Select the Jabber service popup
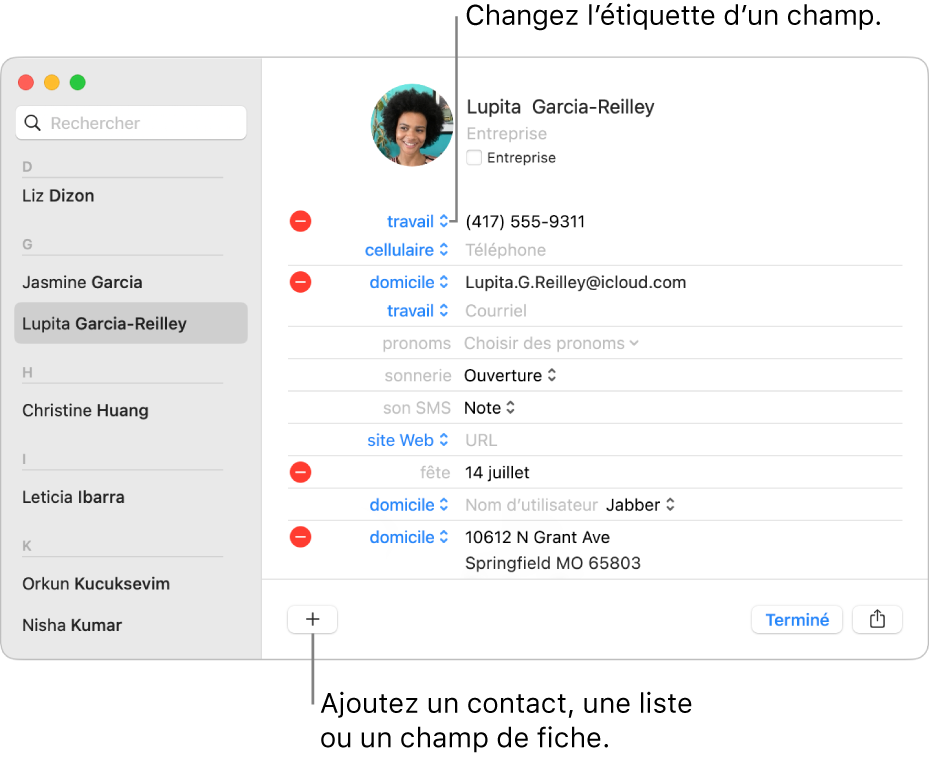Viewport: 931px width, 758px height. pyautogui.click(x=640, y=505)
